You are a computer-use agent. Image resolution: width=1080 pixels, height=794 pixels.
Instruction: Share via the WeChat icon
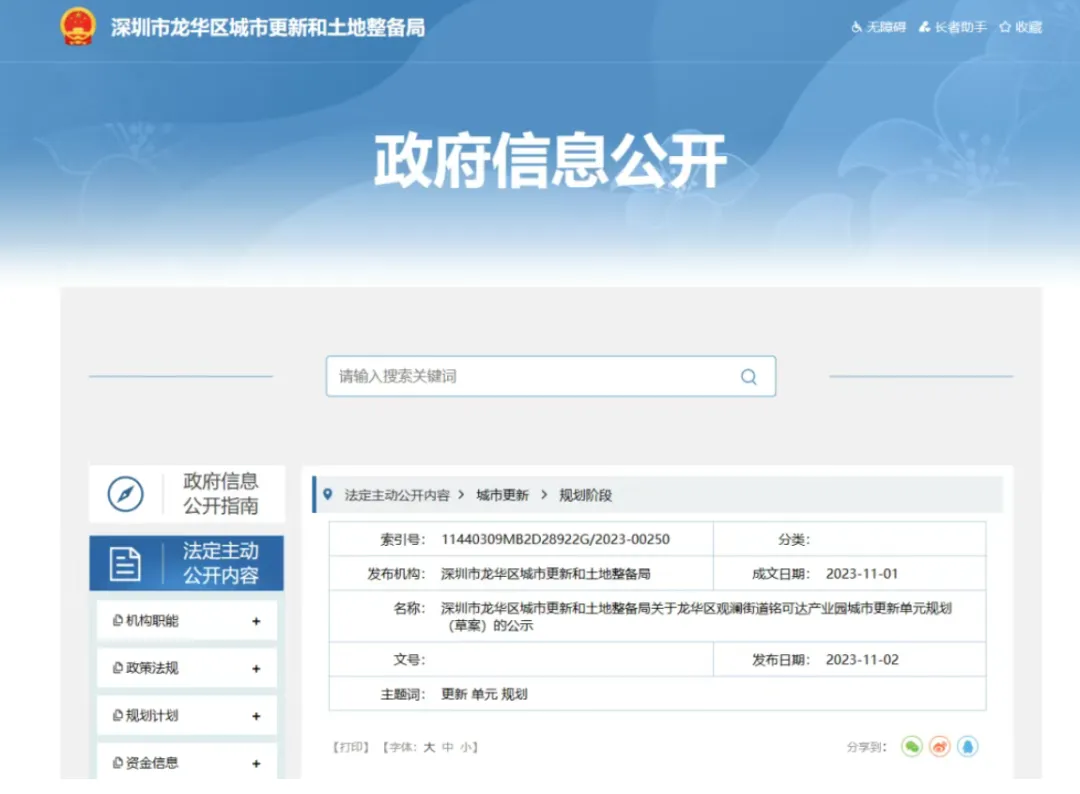click(x=911, y=746)
